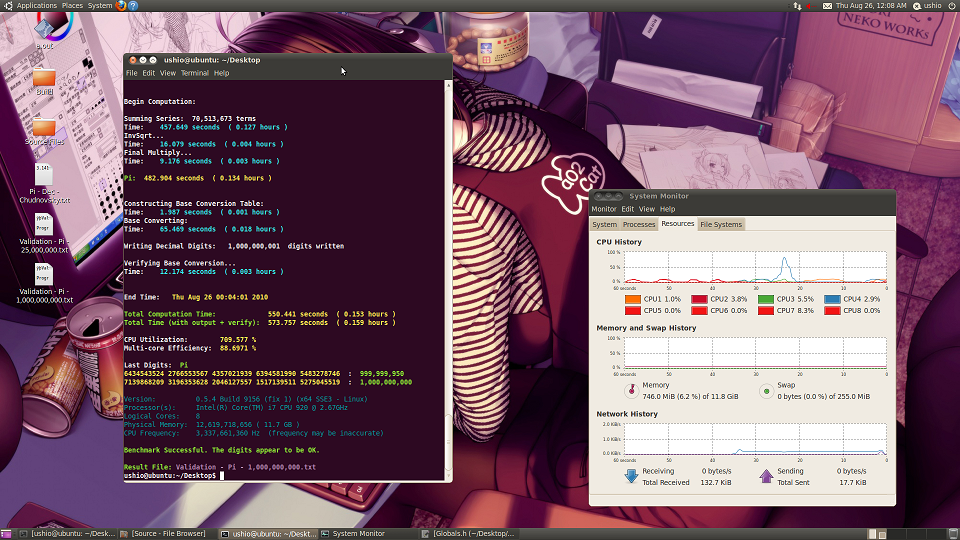Switch to the Processes tab

pos(639,224)
